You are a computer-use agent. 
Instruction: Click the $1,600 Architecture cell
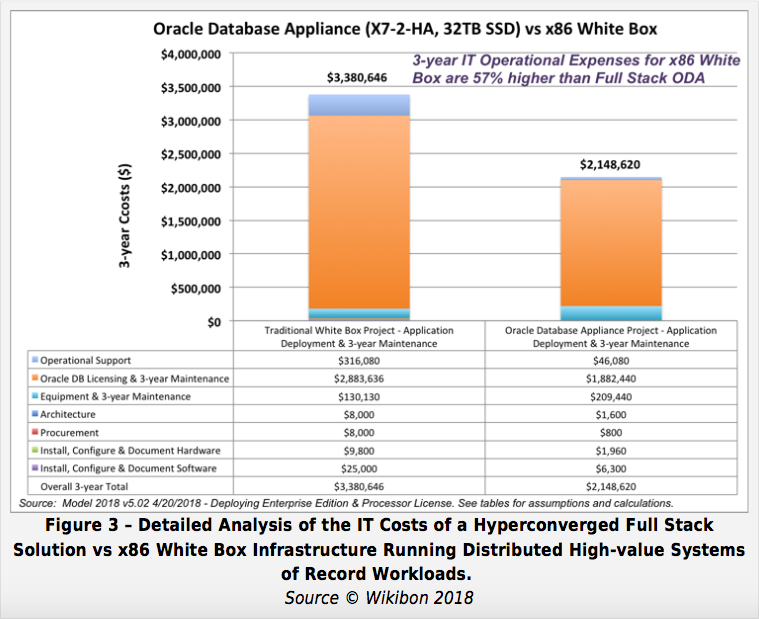611,415
